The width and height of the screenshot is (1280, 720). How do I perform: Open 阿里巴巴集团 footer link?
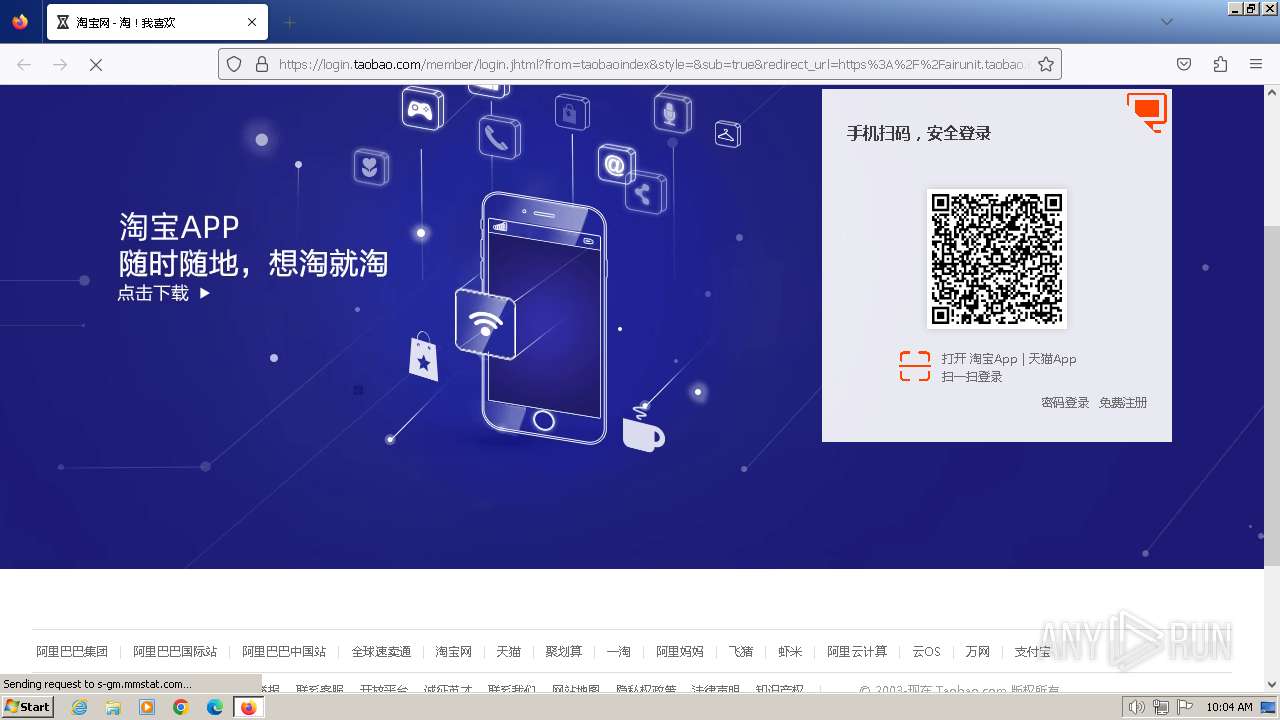72,651
